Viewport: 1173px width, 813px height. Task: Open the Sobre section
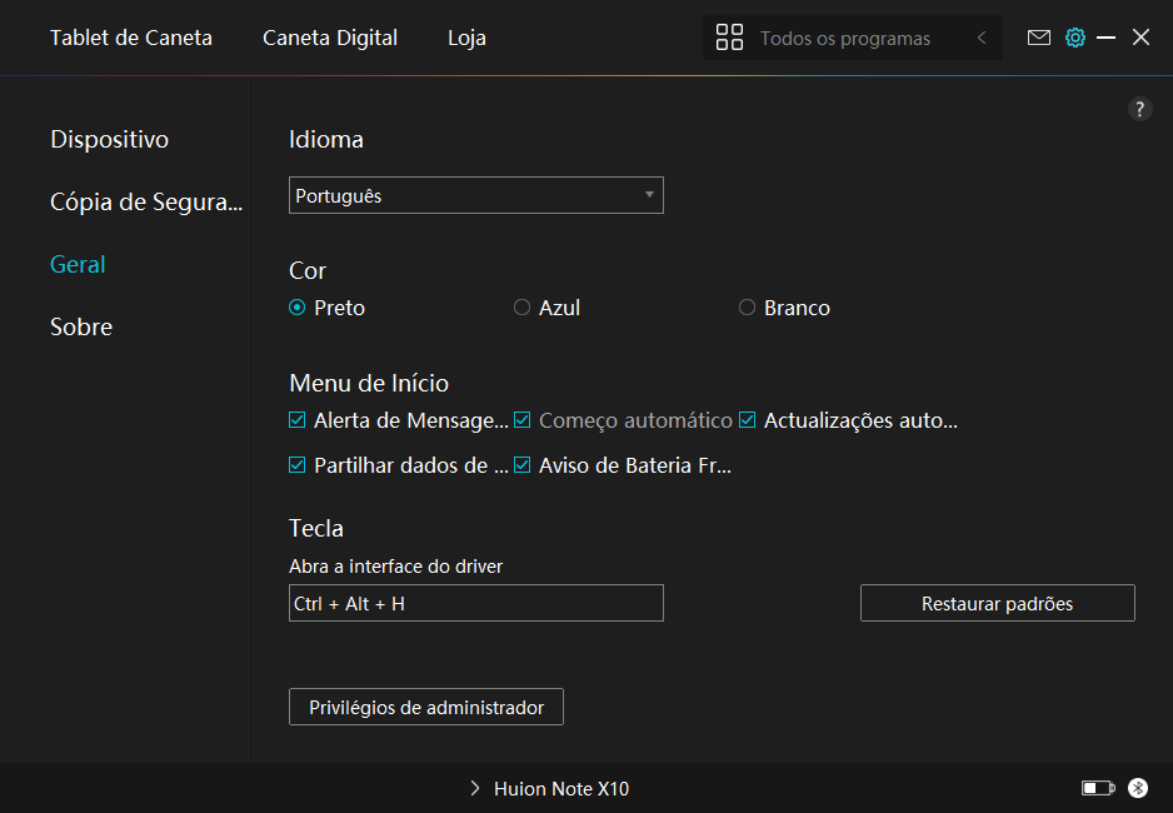coord(81,327)
